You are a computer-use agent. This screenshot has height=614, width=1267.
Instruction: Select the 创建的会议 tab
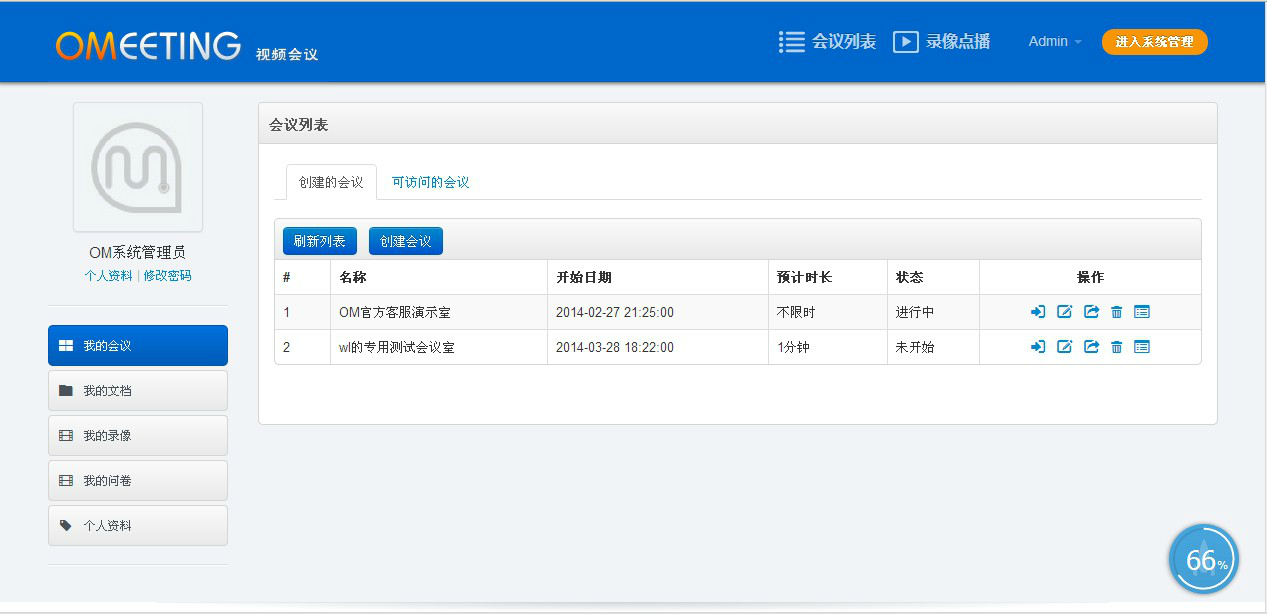pos(331,182)
